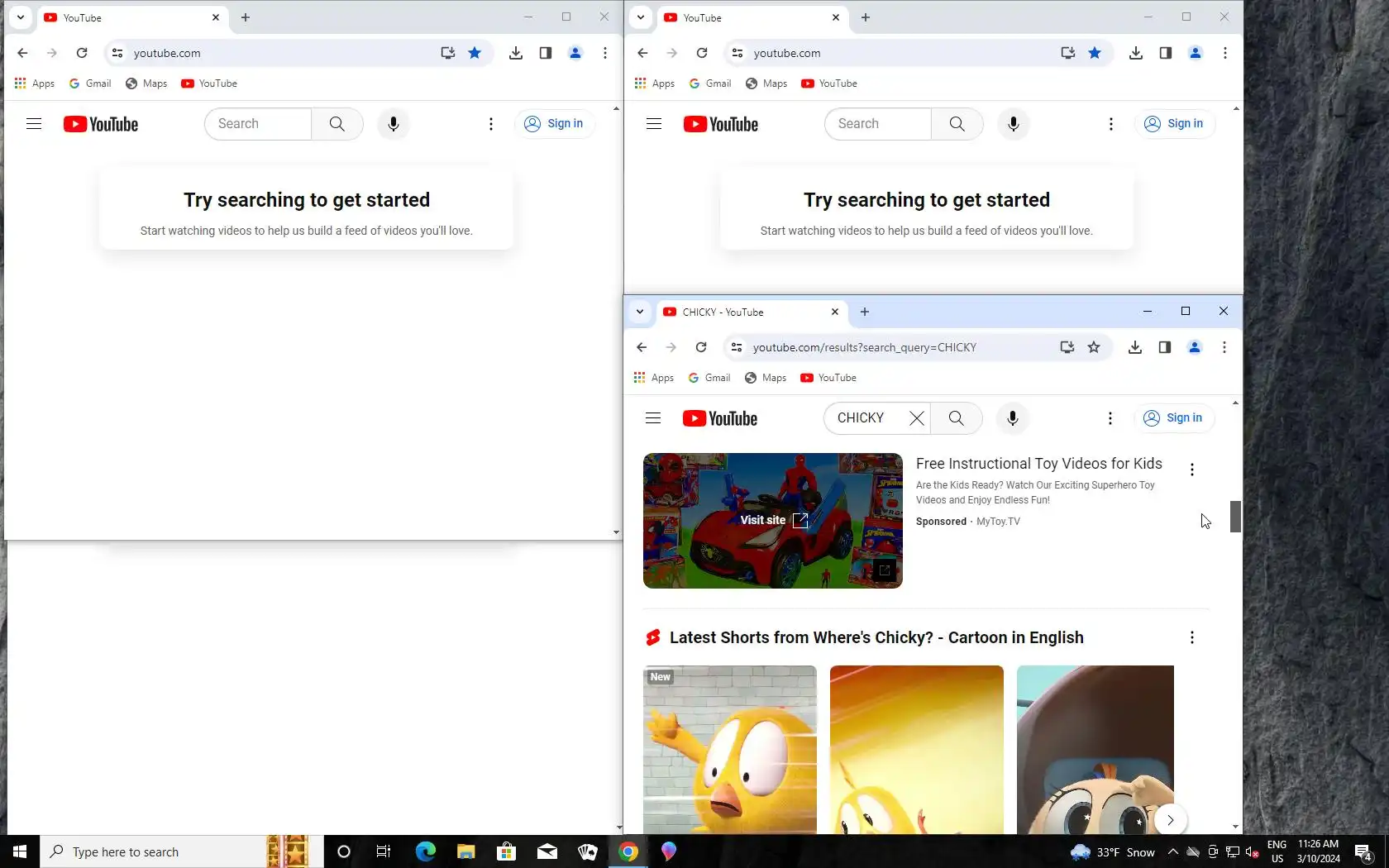
Task: Click the bookmark star in top-right window
Action: [1095, 53]
